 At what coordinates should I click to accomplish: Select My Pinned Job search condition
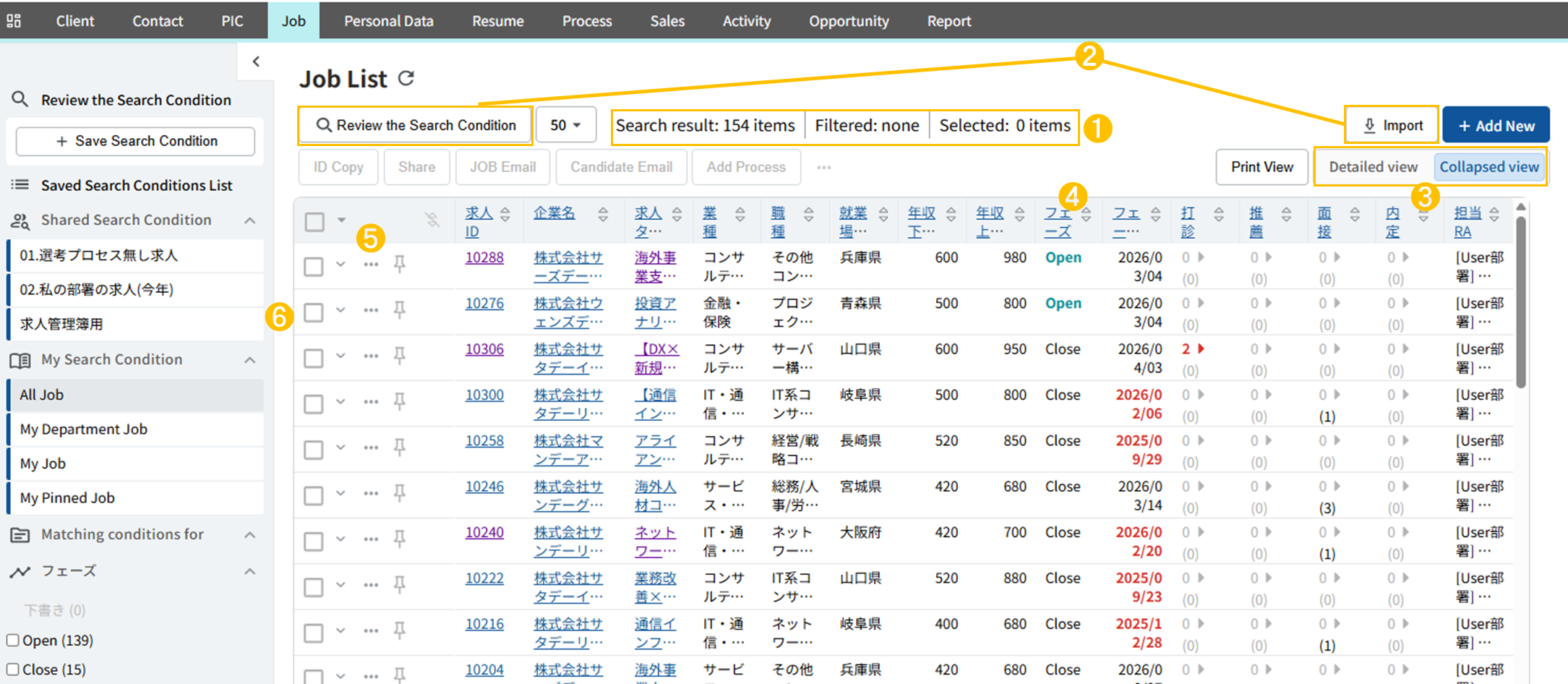(67, 498)
